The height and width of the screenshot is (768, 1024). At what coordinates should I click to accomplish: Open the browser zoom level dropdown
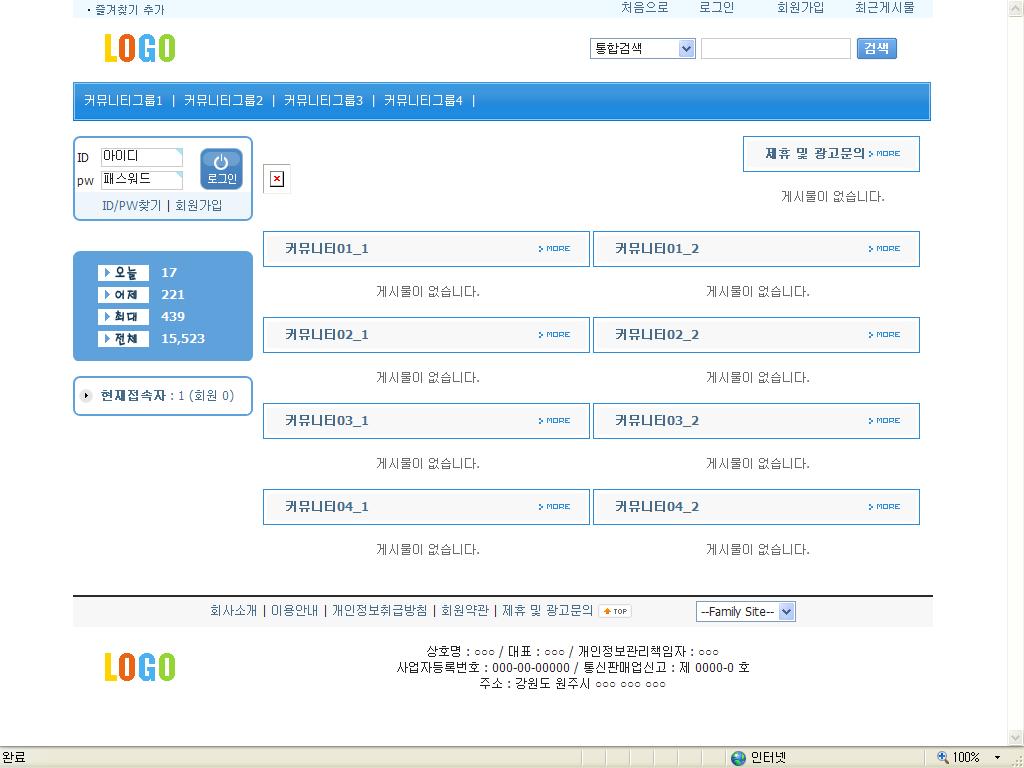pyautogui.click(x=996, y=758)
